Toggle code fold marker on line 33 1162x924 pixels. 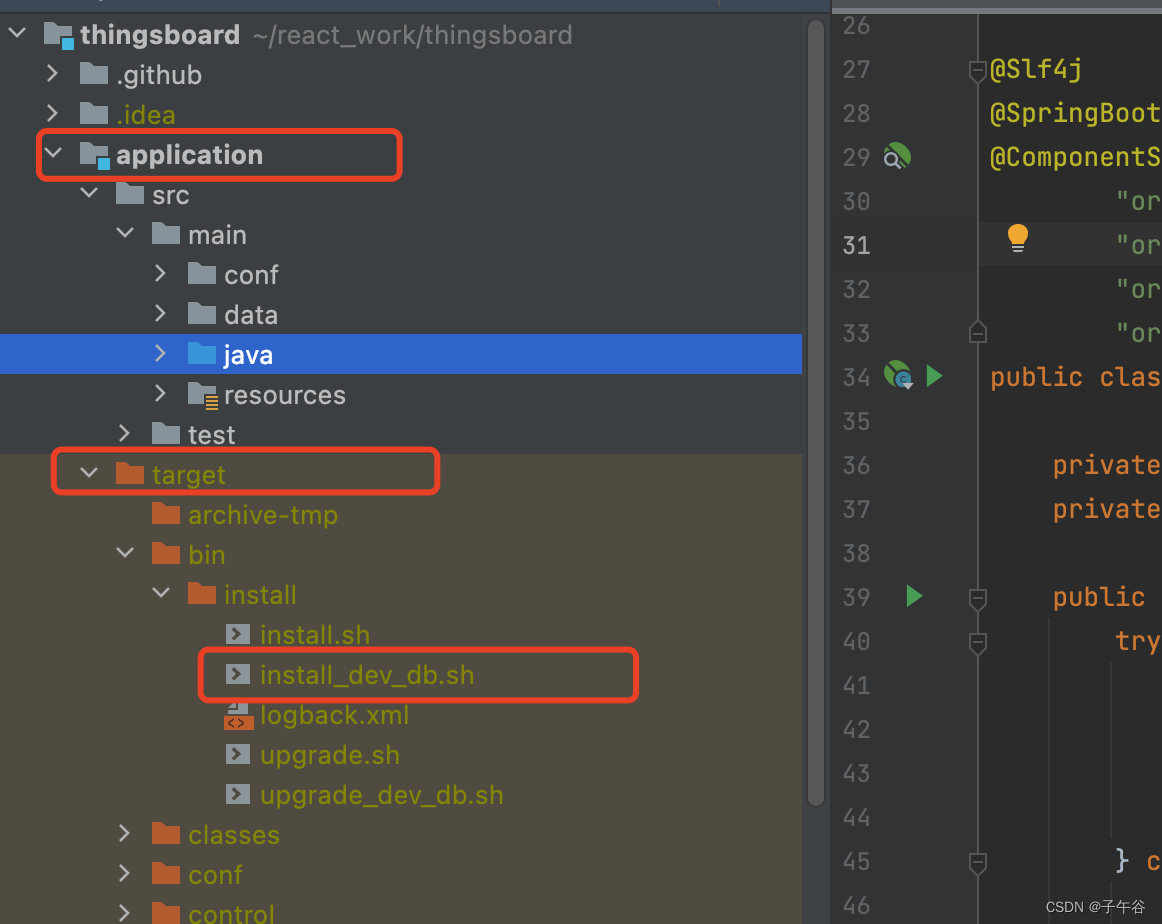(x=977, y=332)
